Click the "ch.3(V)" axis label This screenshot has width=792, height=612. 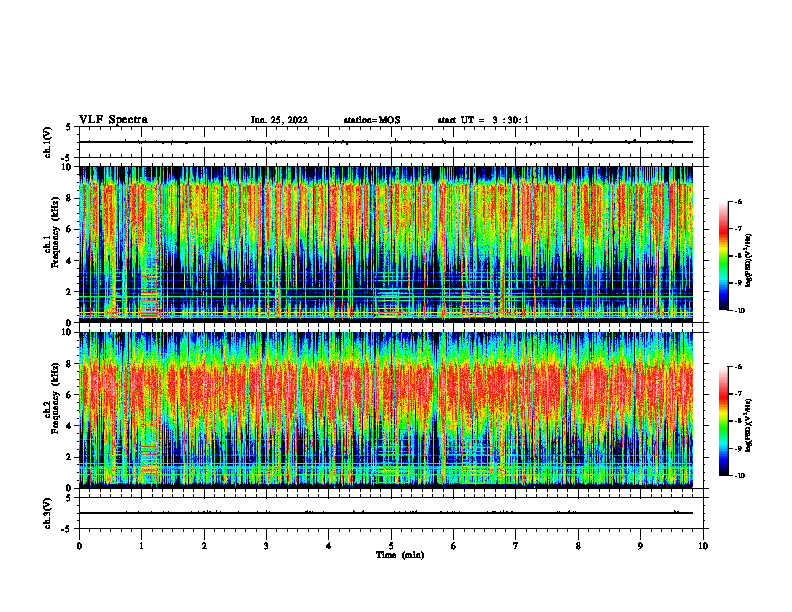click(47, 514)
